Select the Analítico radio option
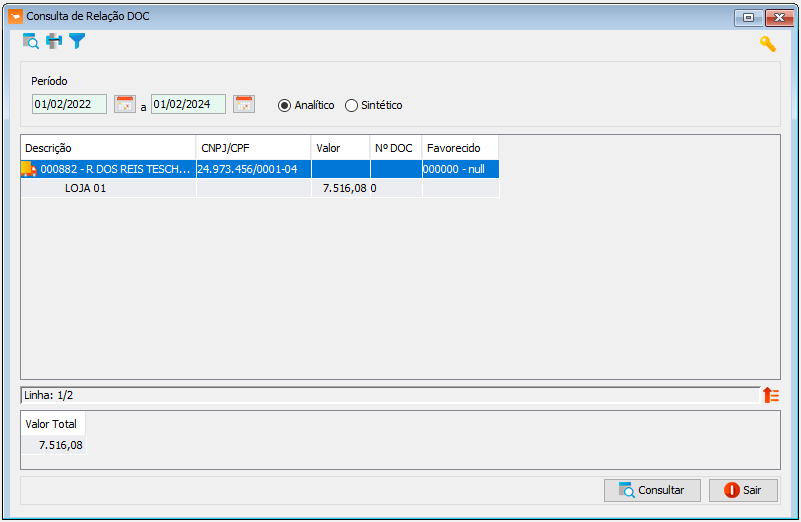Image resolution: width=801 pixels, height=522 pixels. (306, 105)
